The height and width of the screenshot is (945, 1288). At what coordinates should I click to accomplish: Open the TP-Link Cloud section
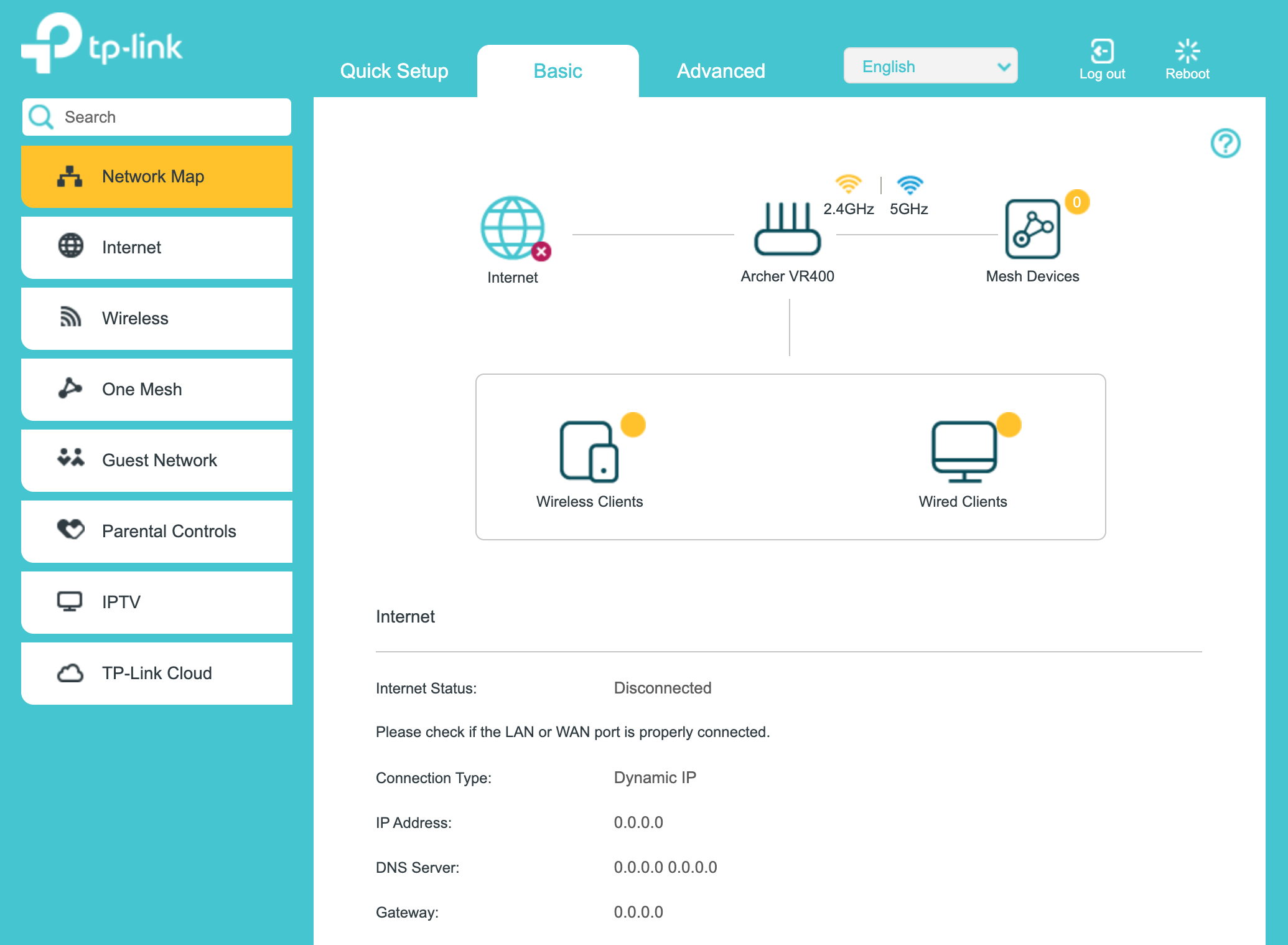point(157,673)
